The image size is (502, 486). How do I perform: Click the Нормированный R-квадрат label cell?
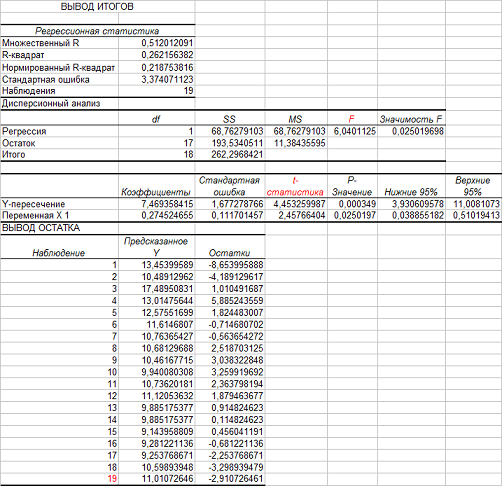point(59,68)
